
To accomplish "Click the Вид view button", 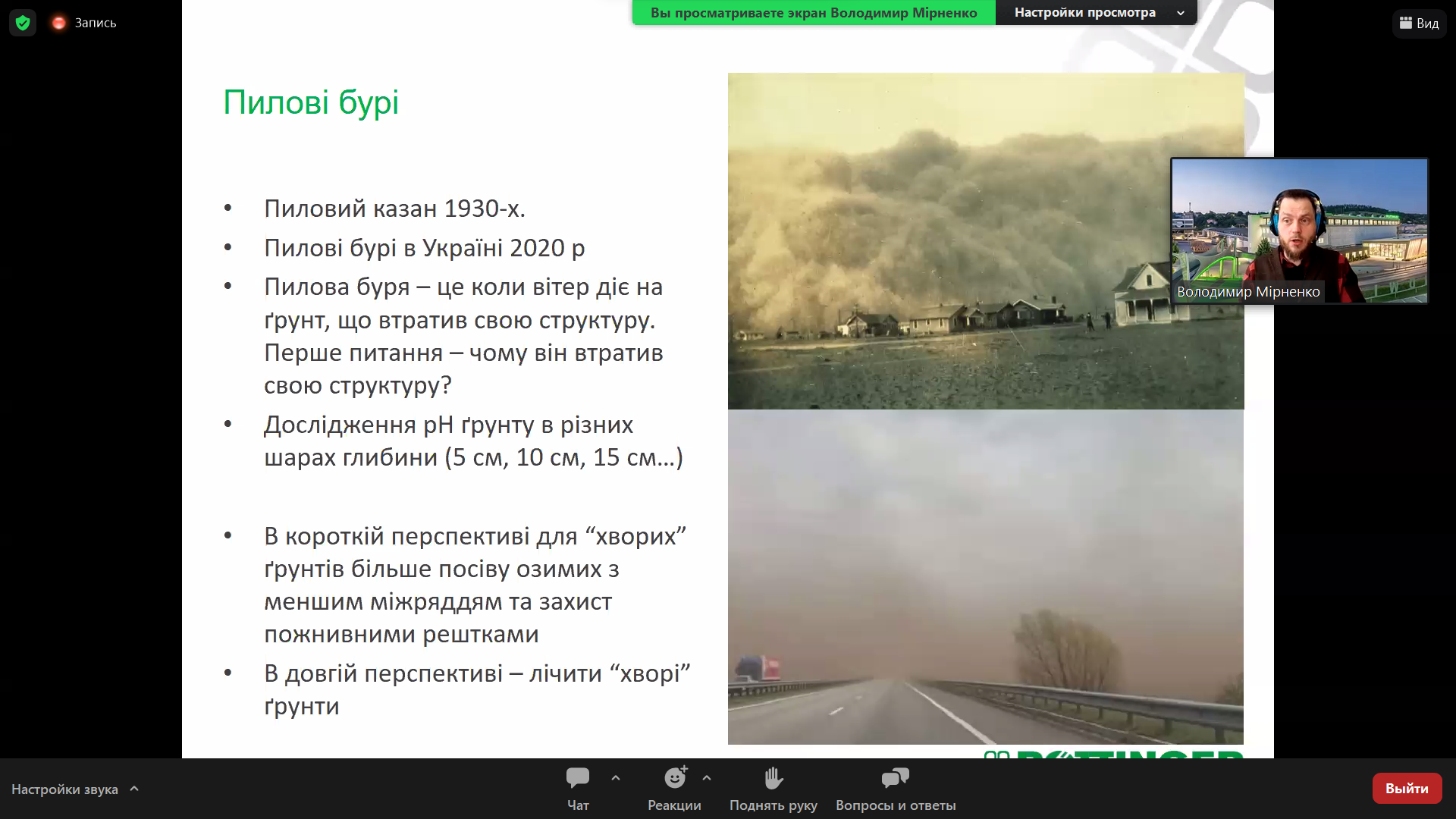I will click(x=1419, y=23).
